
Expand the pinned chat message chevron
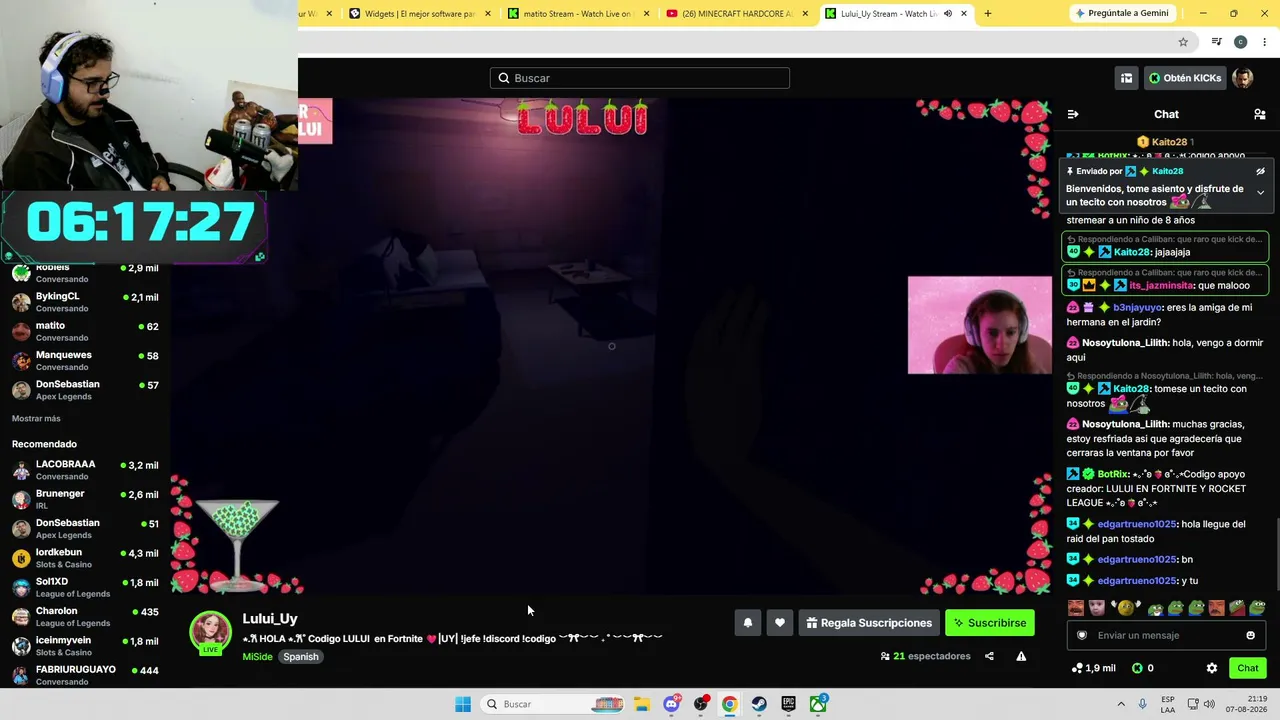1260,192
